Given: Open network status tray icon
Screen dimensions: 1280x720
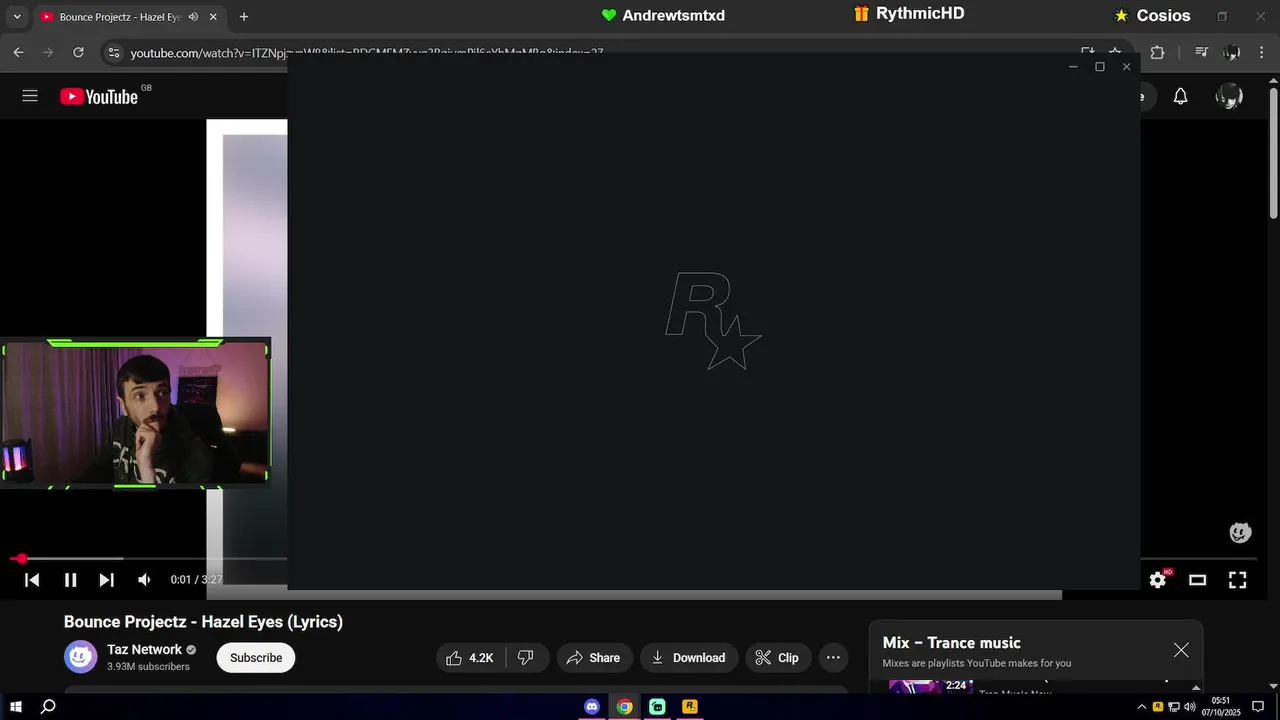Looking at the screenshot, I should 1174,706.
